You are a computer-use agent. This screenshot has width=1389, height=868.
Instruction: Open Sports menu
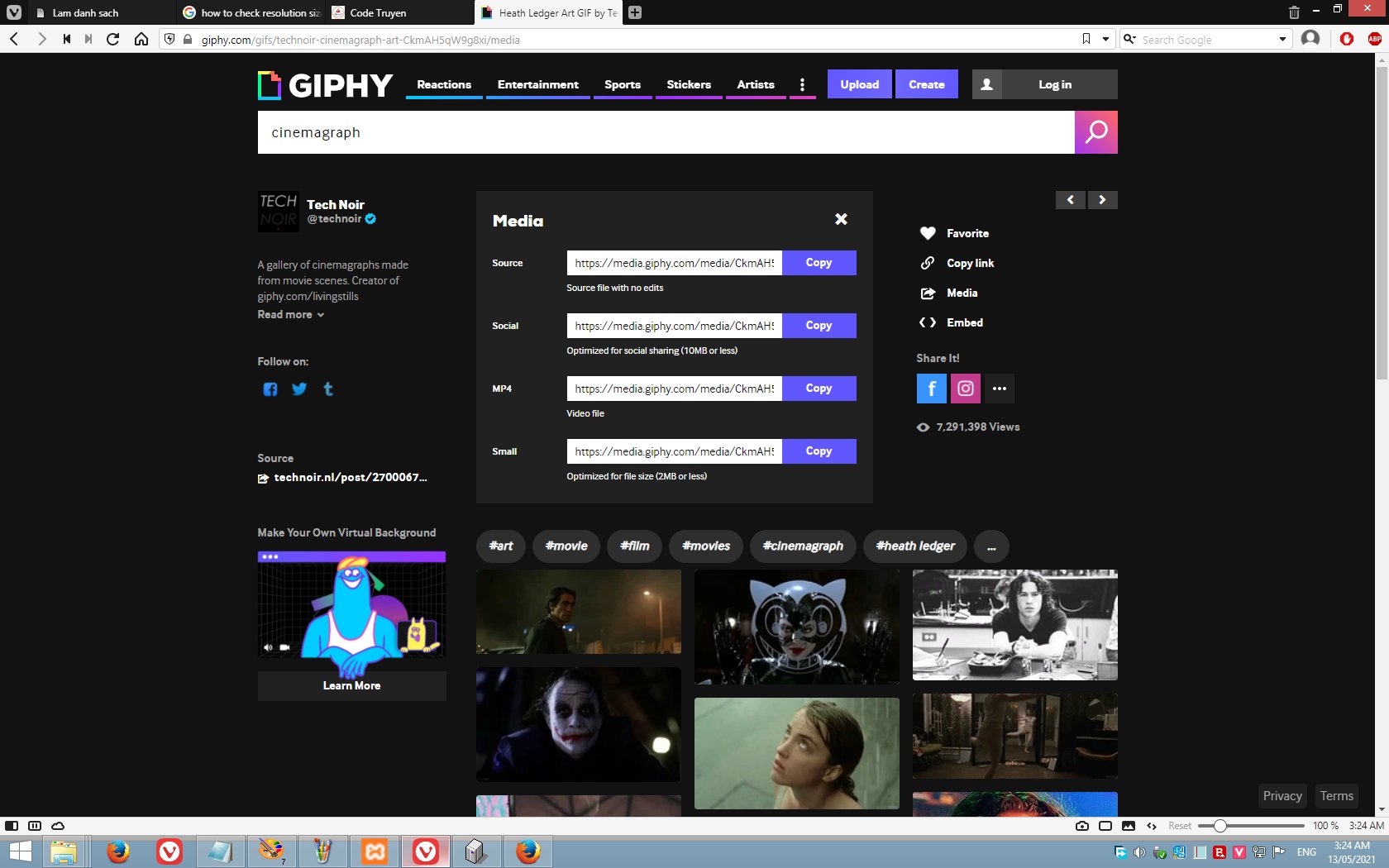(623, 84)
